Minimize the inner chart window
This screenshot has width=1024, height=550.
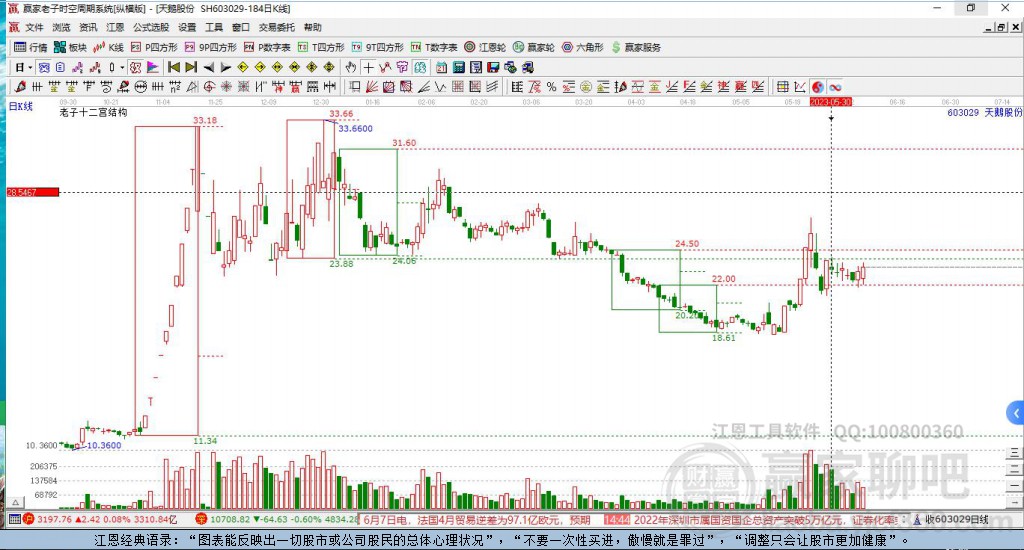click(989, 27)
